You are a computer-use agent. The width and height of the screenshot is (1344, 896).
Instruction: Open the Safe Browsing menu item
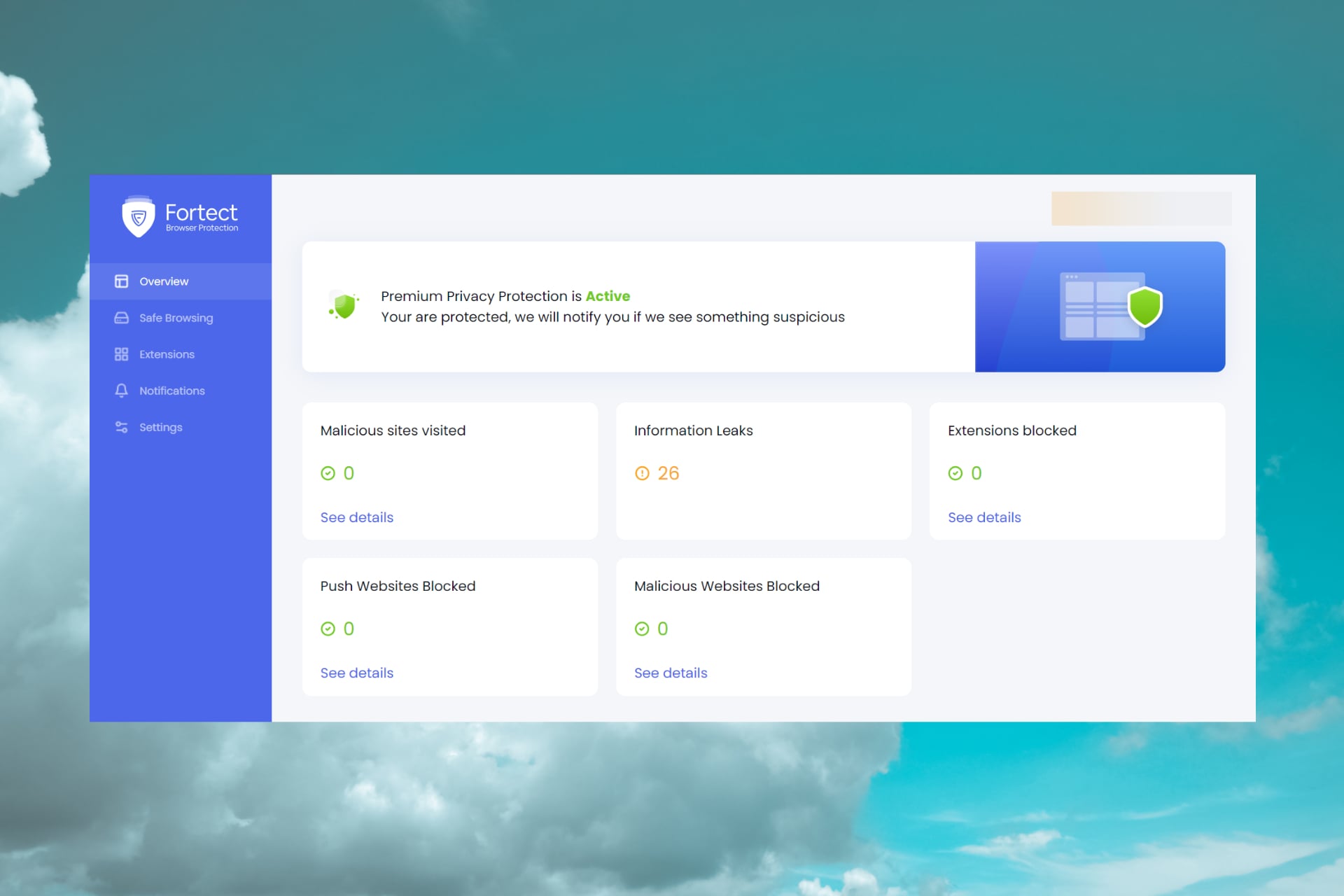(x=176, y=318)
